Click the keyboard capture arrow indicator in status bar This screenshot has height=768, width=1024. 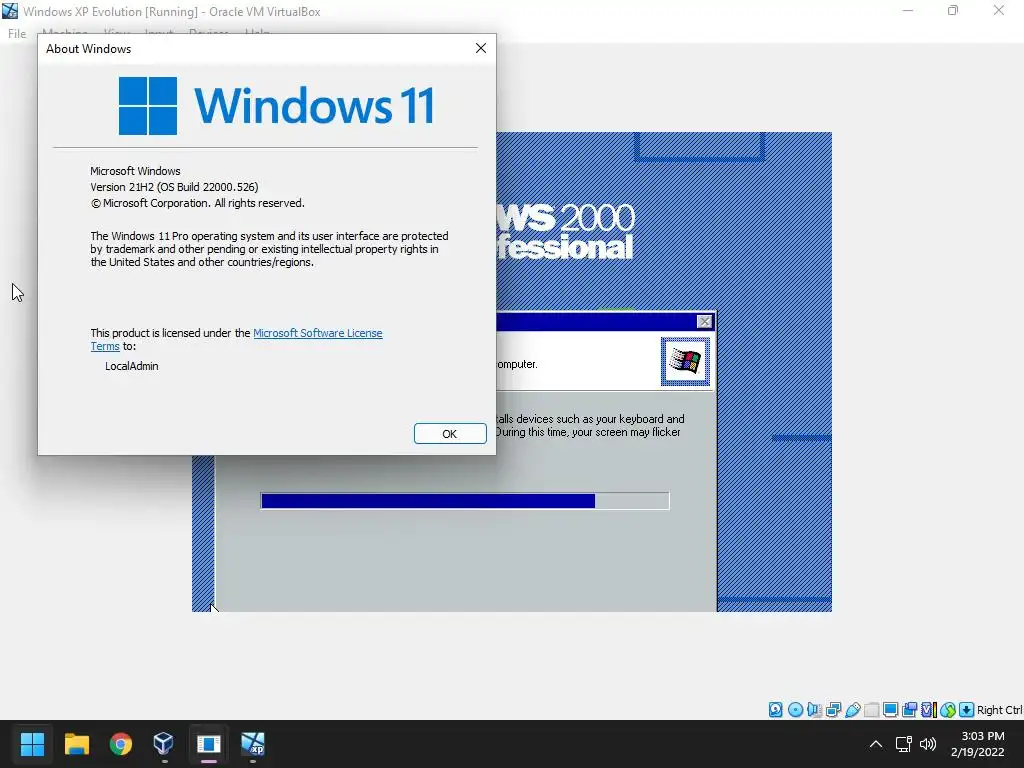(967, 709)
